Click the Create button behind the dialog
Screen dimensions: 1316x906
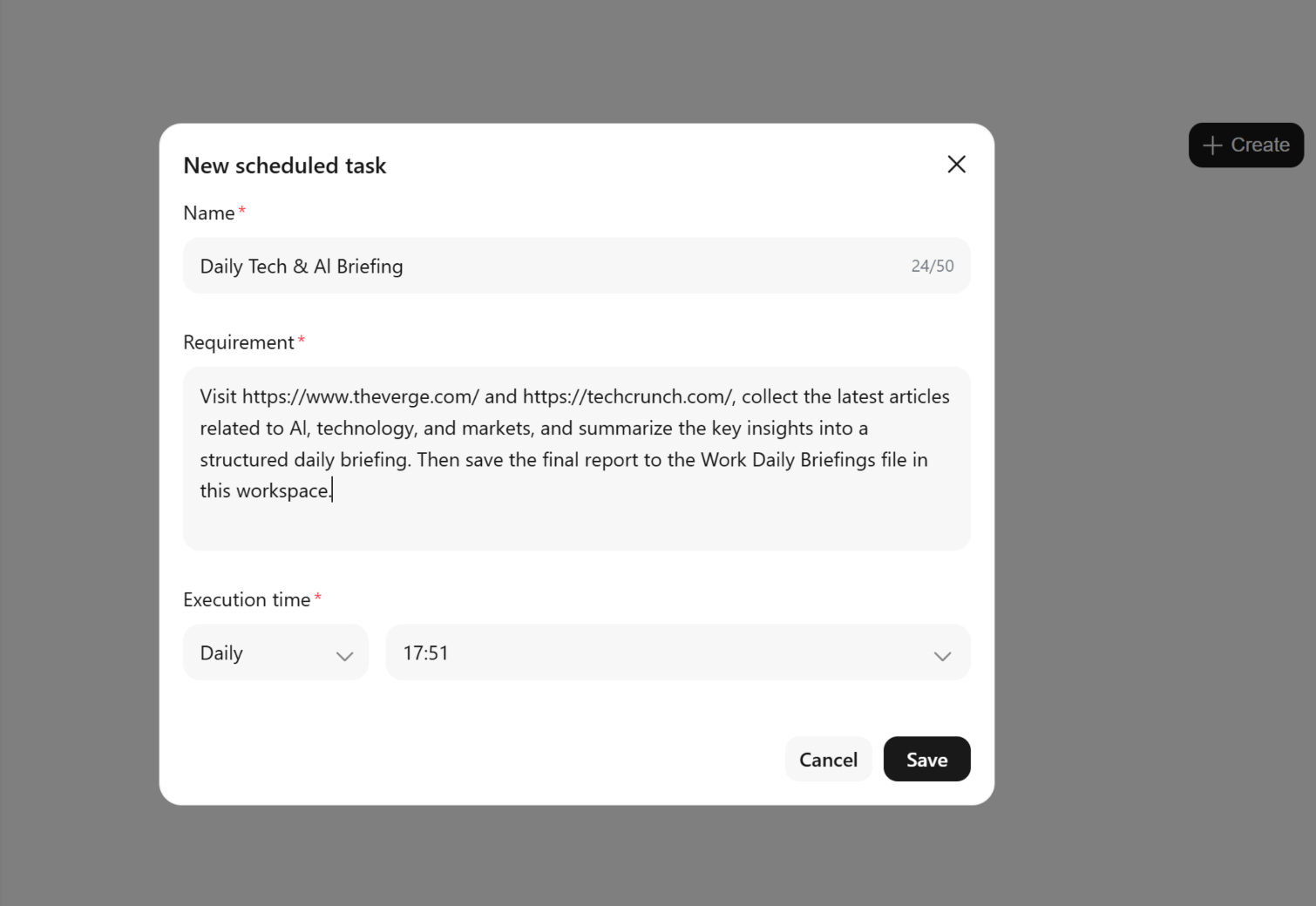tap(1245, 145)
